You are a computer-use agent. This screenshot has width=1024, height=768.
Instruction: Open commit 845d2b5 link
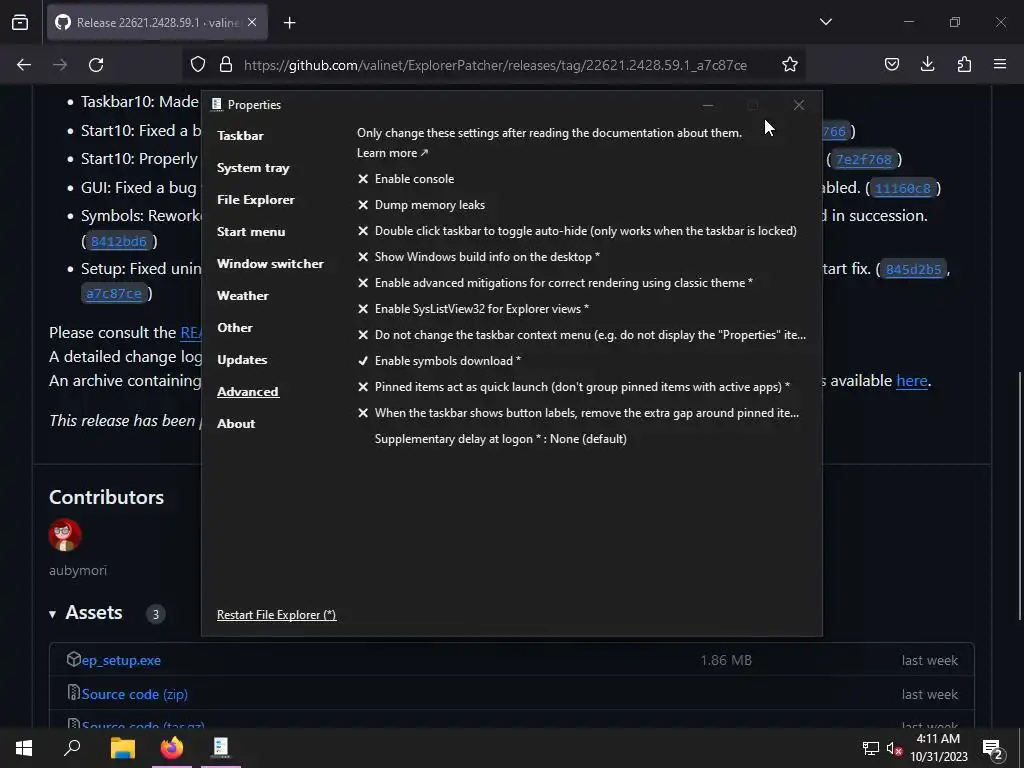pyautogui.click(x=913, y=269)
